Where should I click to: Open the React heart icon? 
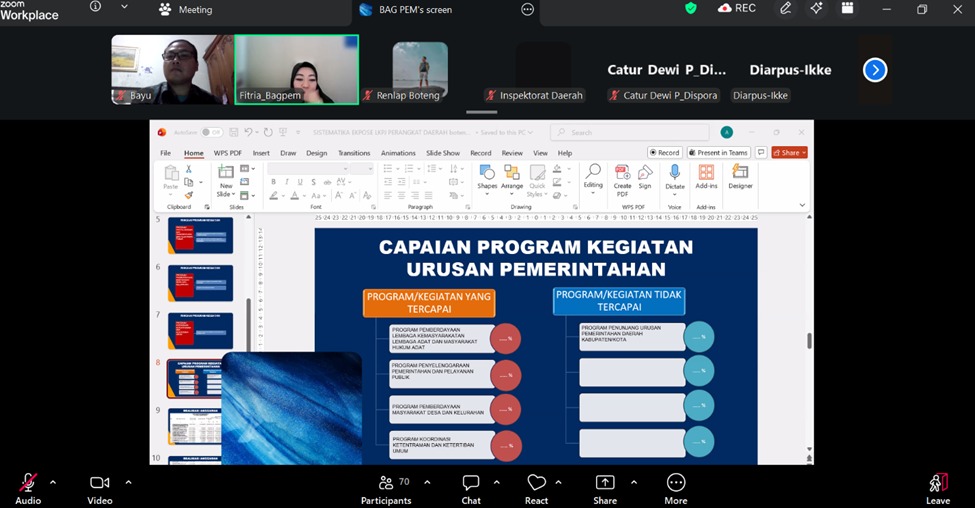[536, 483]
